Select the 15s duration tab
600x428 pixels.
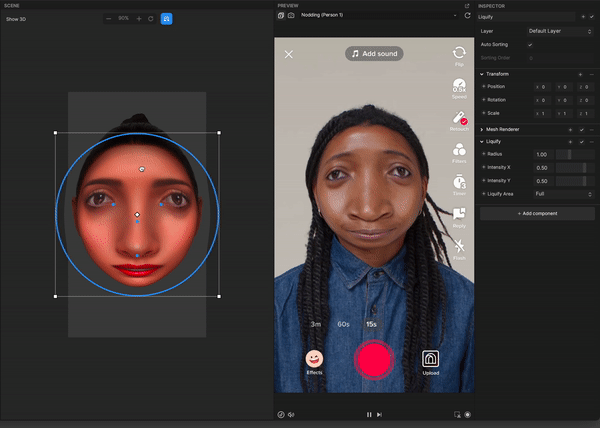tap(371, 324)
